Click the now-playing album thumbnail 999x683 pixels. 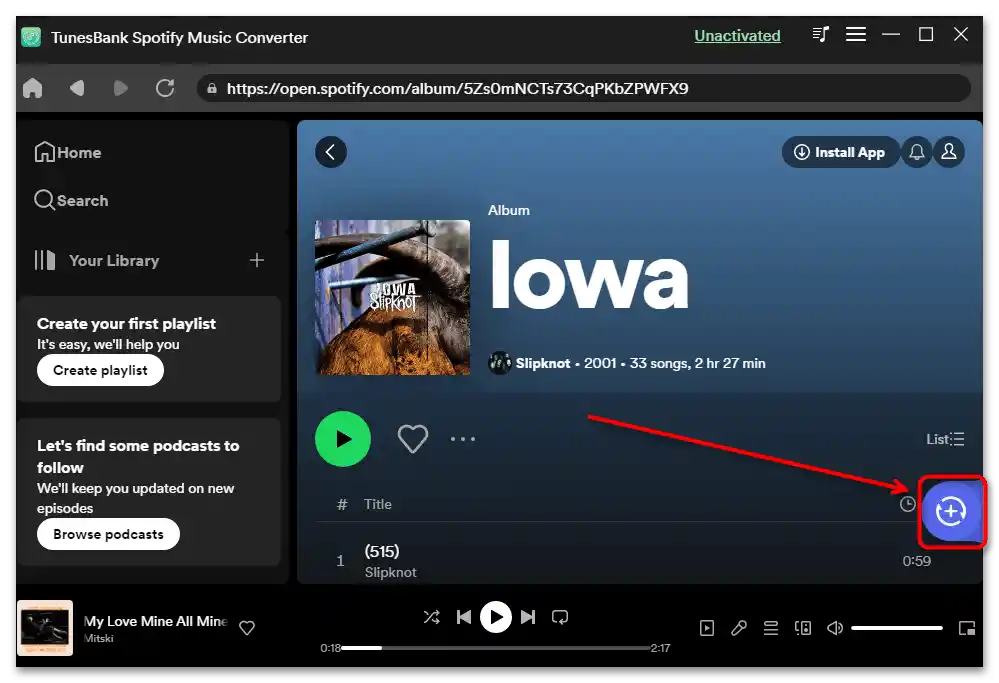coord(45,628)
